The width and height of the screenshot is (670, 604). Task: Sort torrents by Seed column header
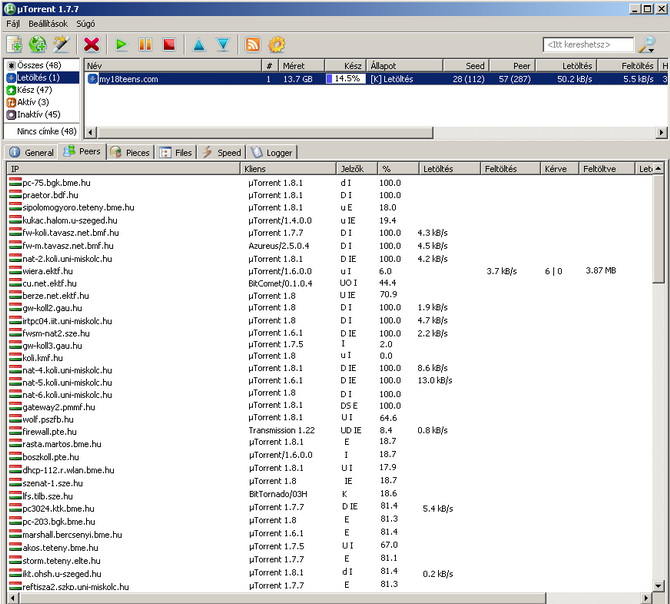click(x=466, y=66)
